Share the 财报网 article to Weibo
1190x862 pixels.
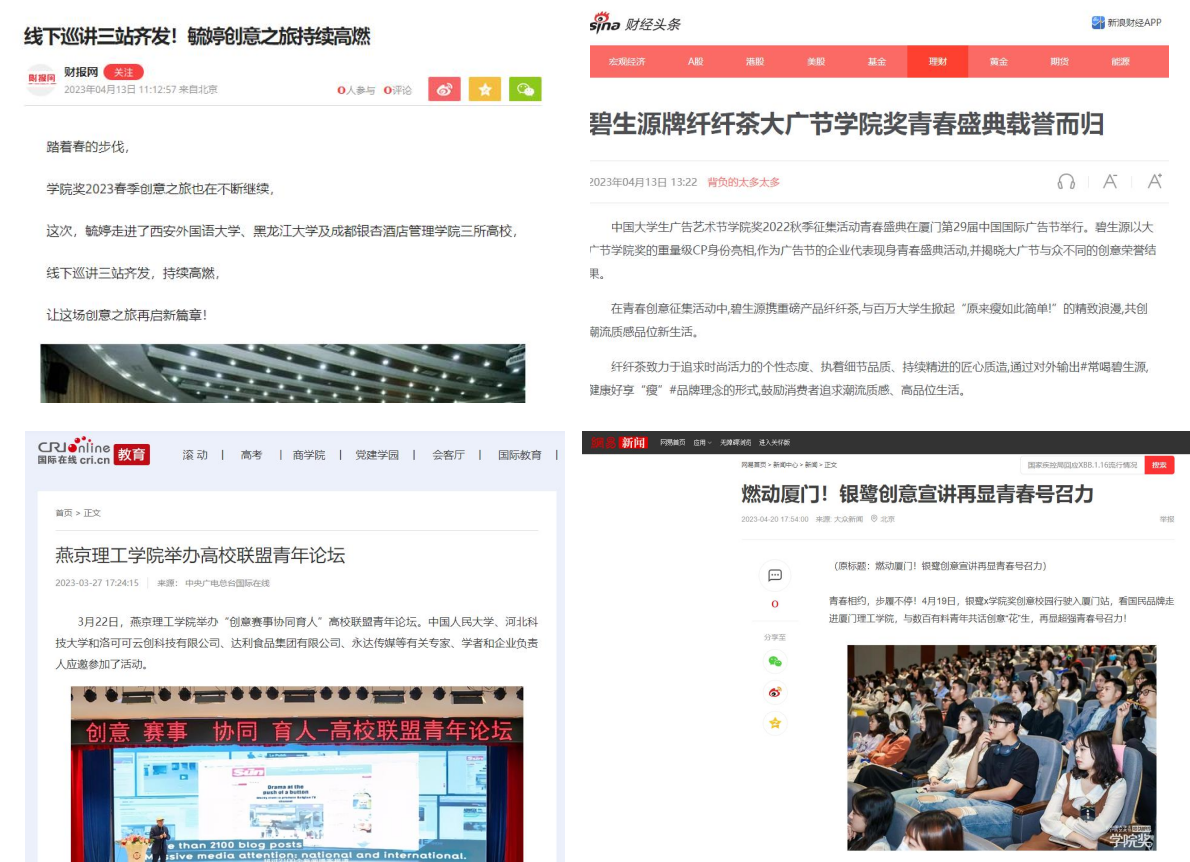click(x=444, y=90)
